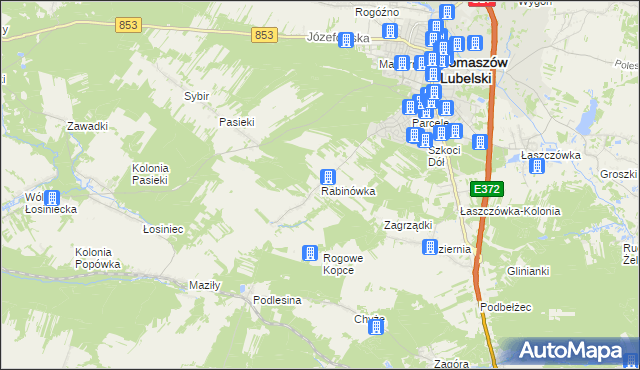Click the Glinianki label
Image resolution: width=640 pixels, height=370 pixels.
tap(528, 271)
